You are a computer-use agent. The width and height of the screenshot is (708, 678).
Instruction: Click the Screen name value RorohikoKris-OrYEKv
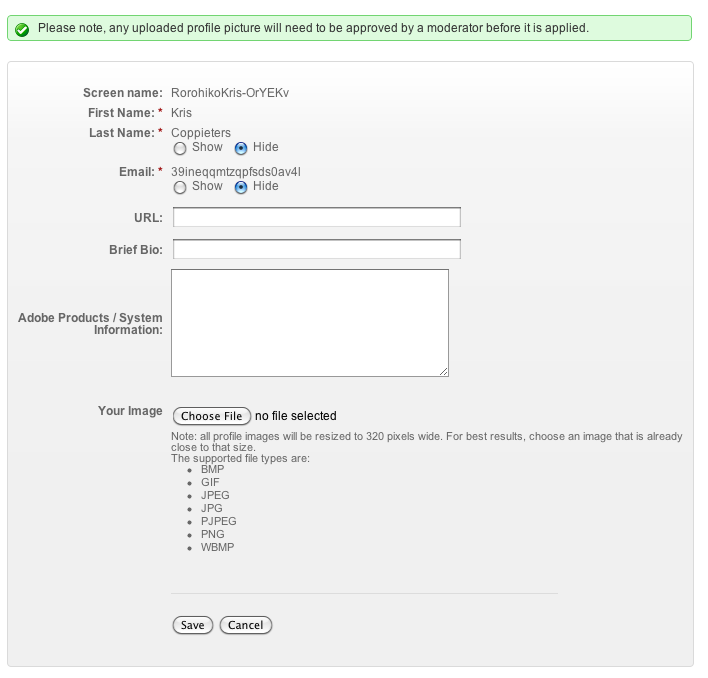(x=230, y=93)
